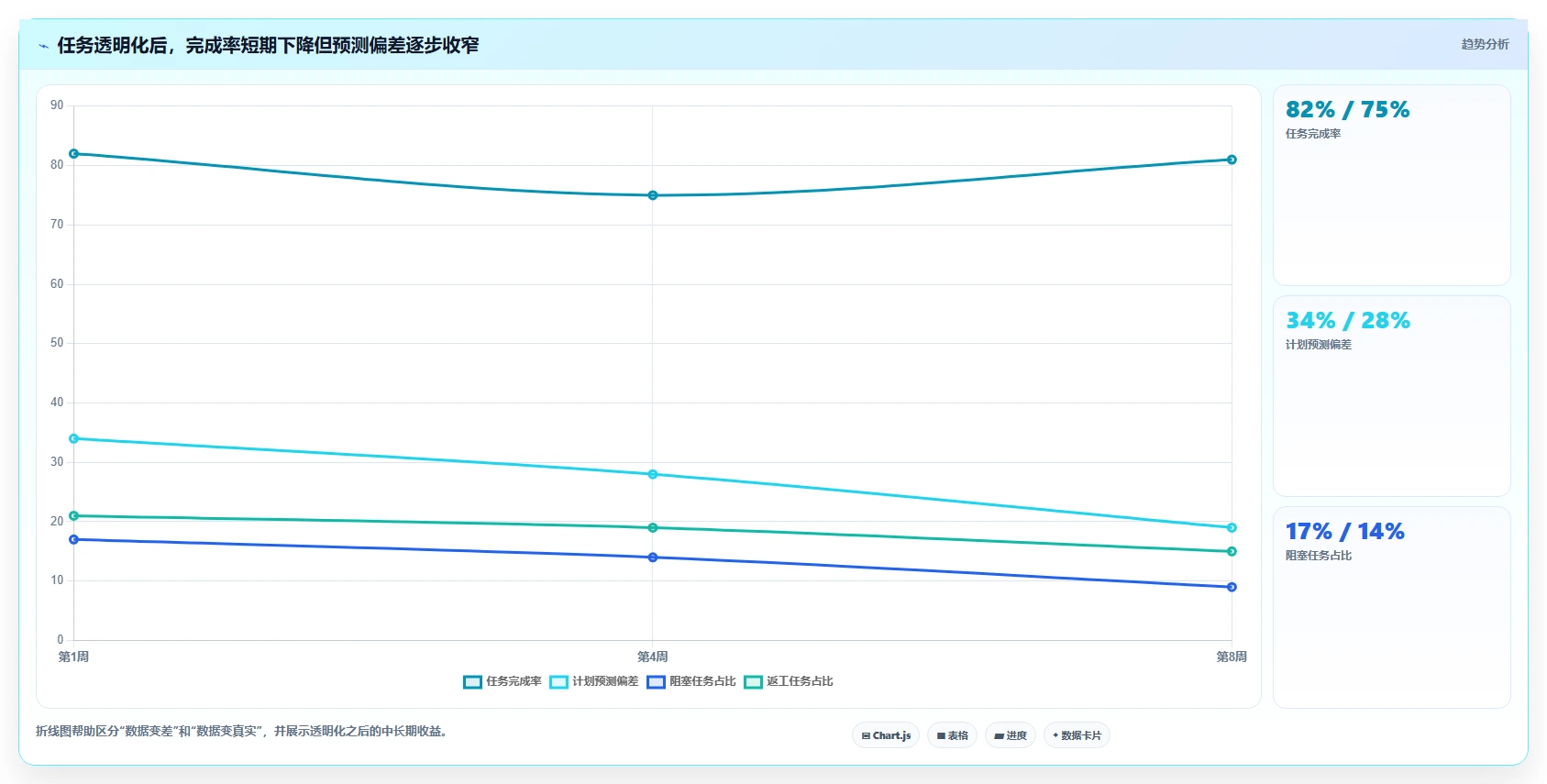Toggle 返工任务占比 legend item
Screen dimensions: 1547x784
(x=789, y=681)
